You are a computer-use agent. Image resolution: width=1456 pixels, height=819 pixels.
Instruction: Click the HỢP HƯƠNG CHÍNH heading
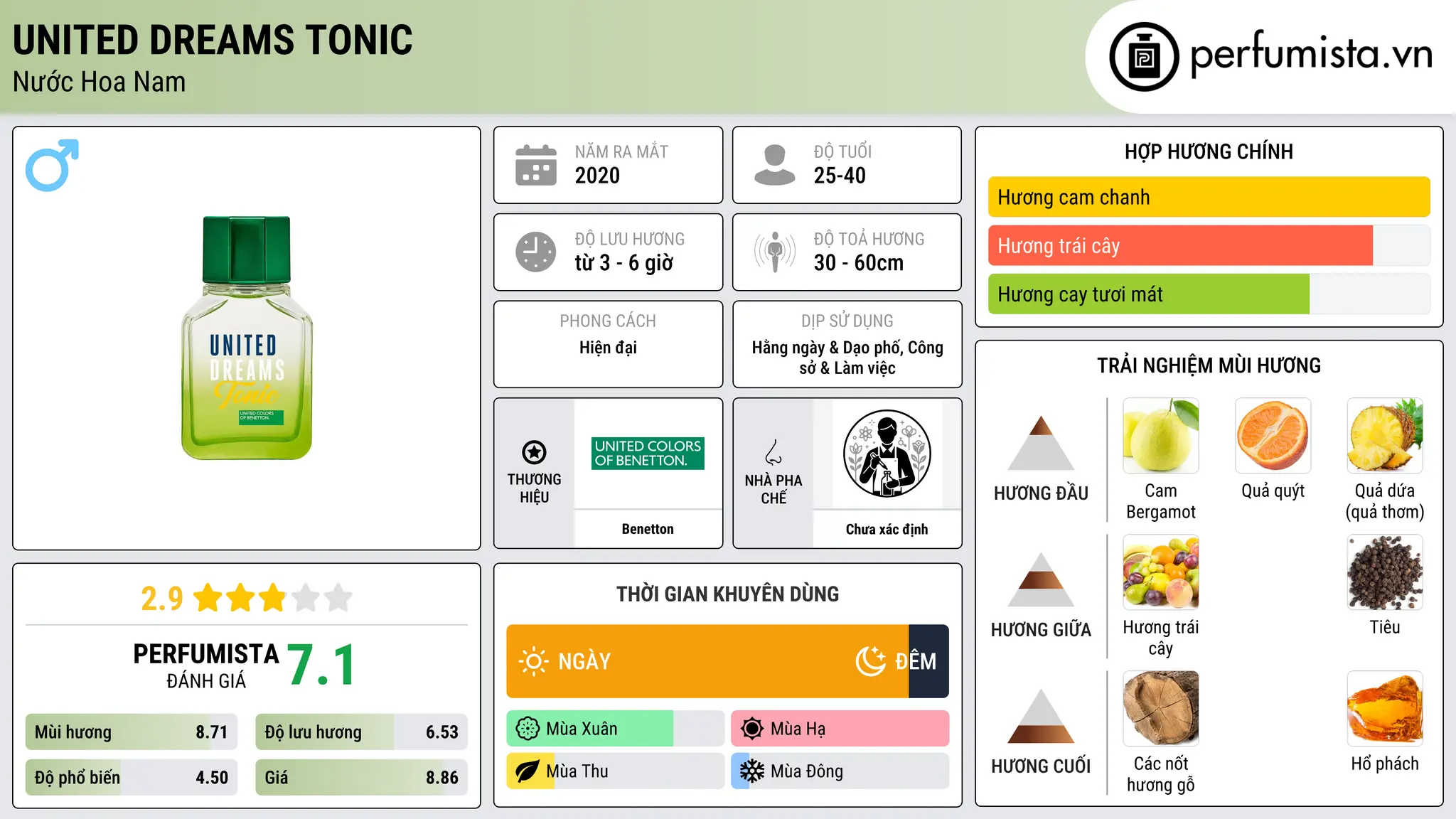1209,151
